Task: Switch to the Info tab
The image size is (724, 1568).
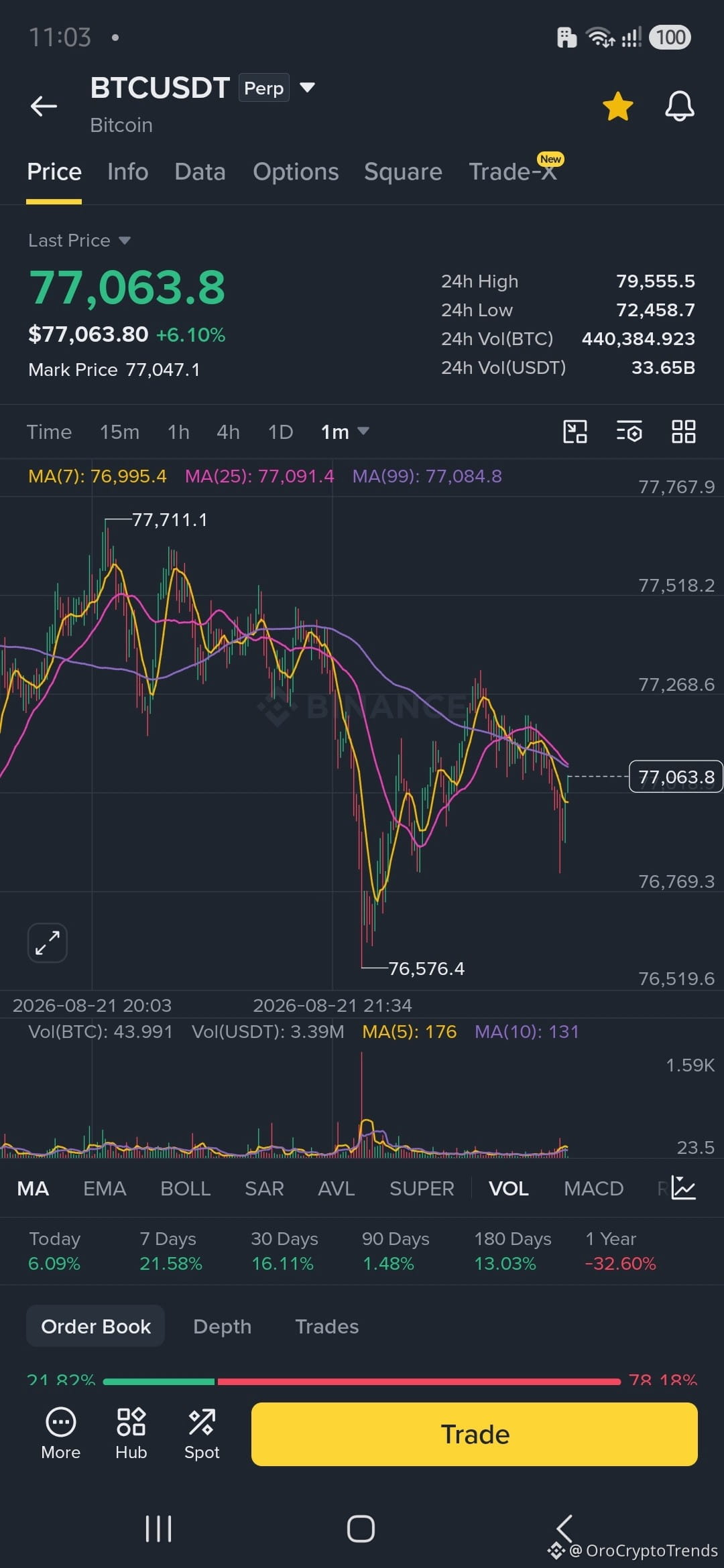Action: [127, 172]
